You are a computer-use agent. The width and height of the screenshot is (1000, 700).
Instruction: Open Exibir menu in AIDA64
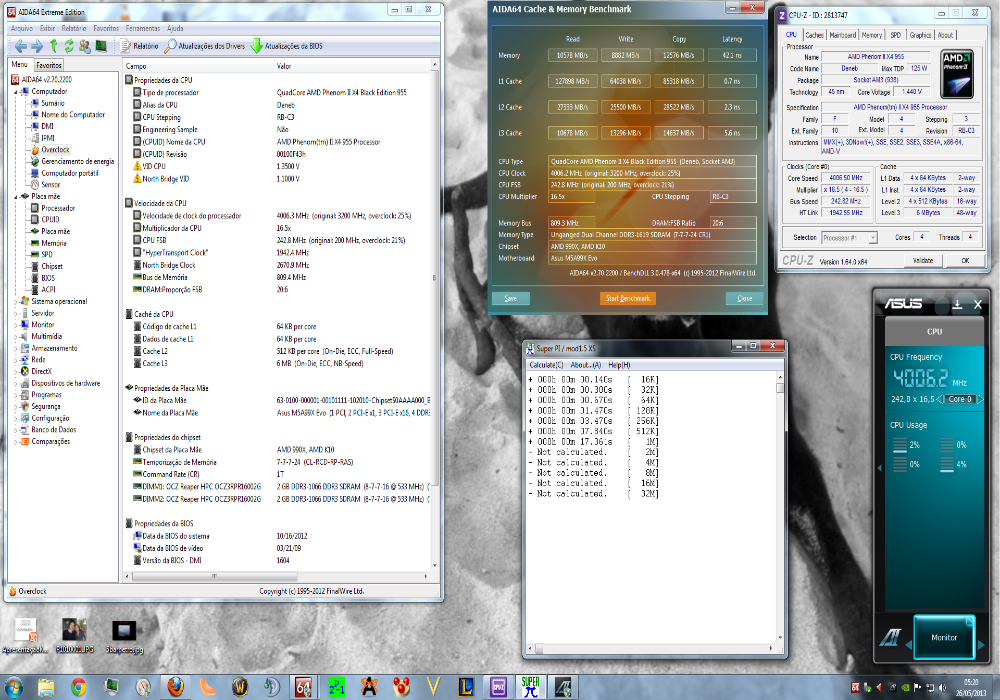[x=48, y=28]
